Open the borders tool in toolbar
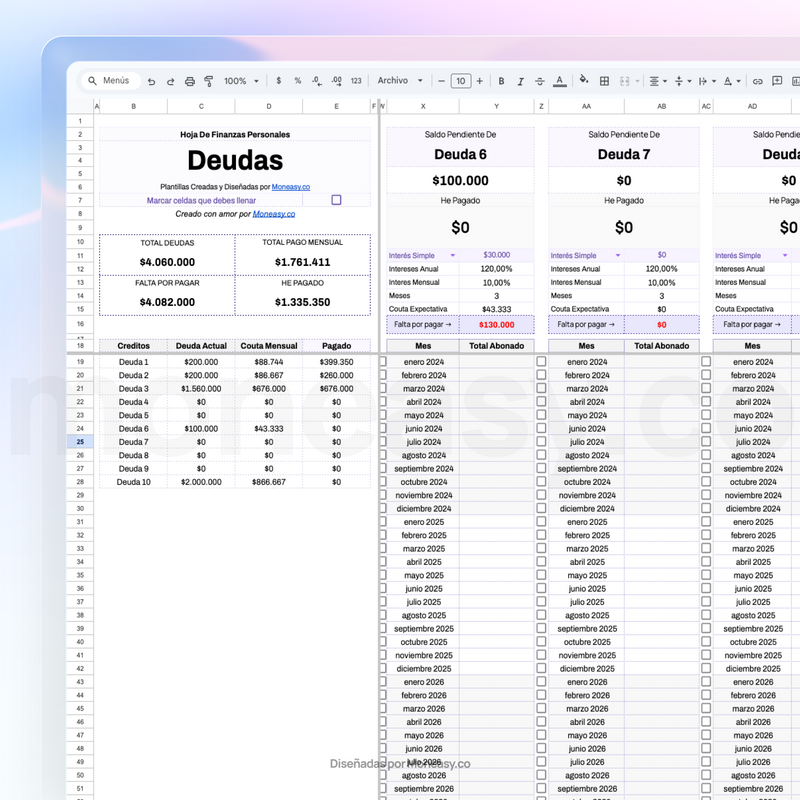The width and height of the screenshot is (800, 800). pos(606,81)
